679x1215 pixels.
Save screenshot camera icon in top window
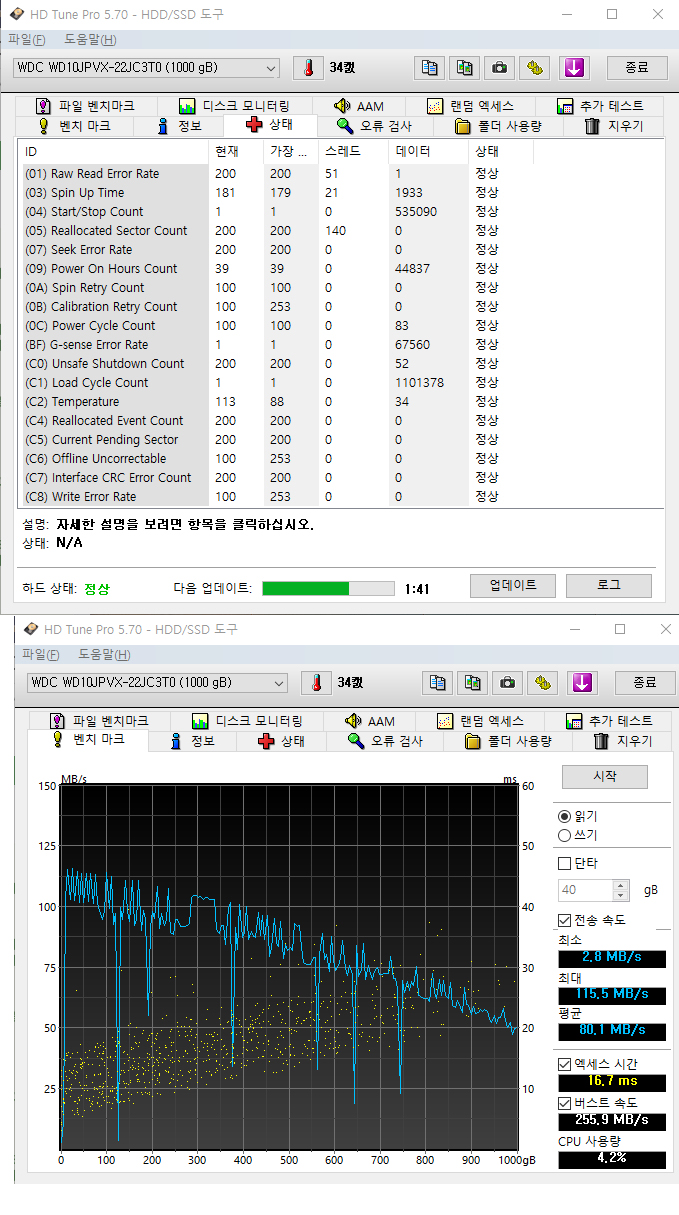point(500,68)
